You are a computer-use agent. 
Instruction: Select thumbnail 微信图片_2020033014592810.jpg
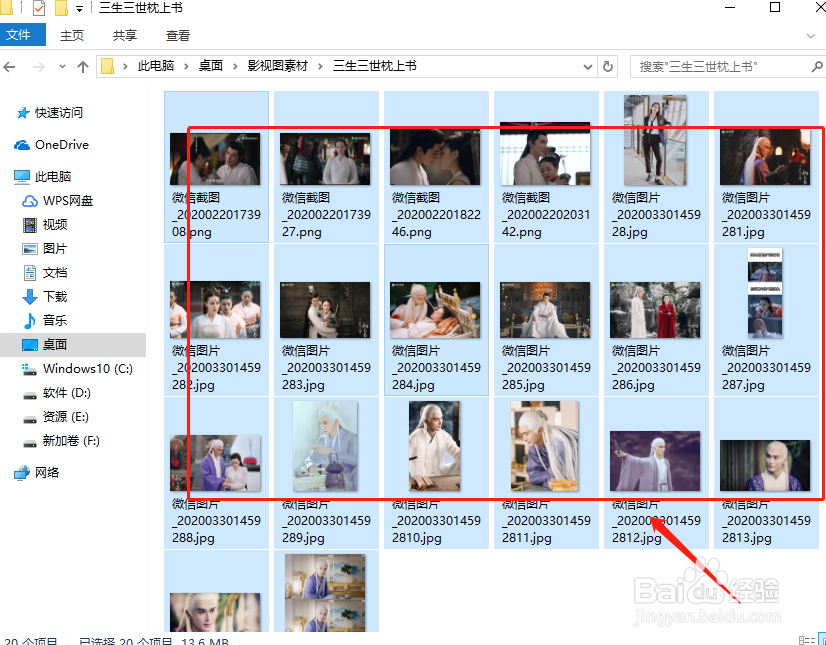tap(435, 446)
